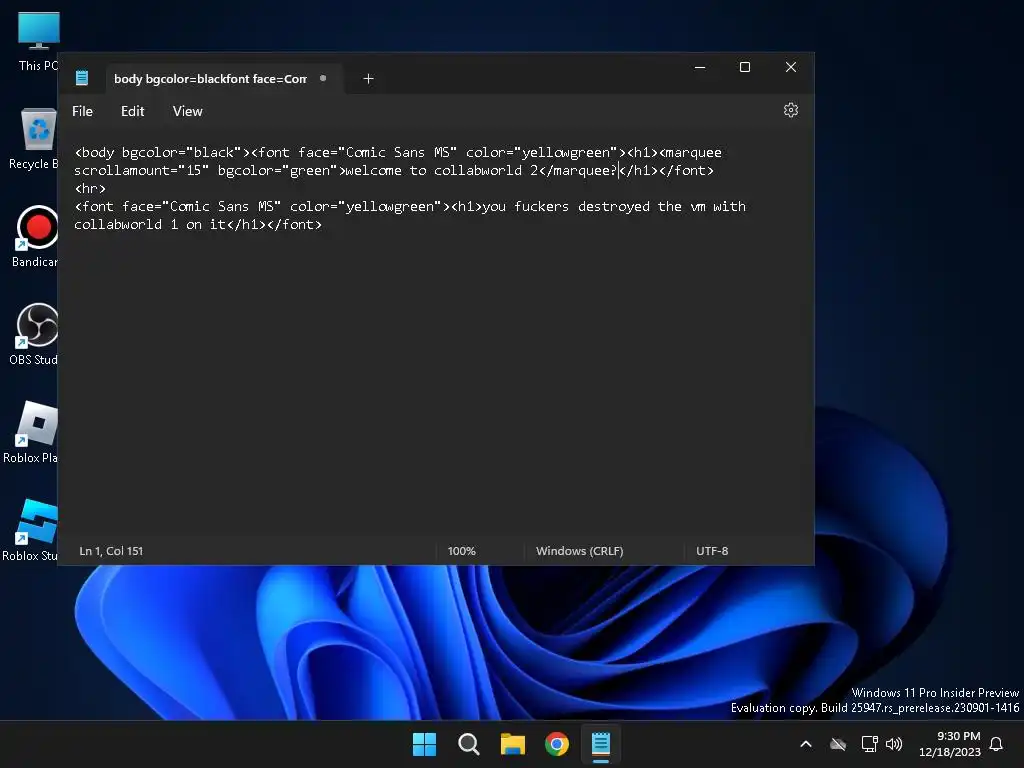This screenshot has width=1024, height=768.
Task: Open Notepad settings gear icon
Action: 790,110
